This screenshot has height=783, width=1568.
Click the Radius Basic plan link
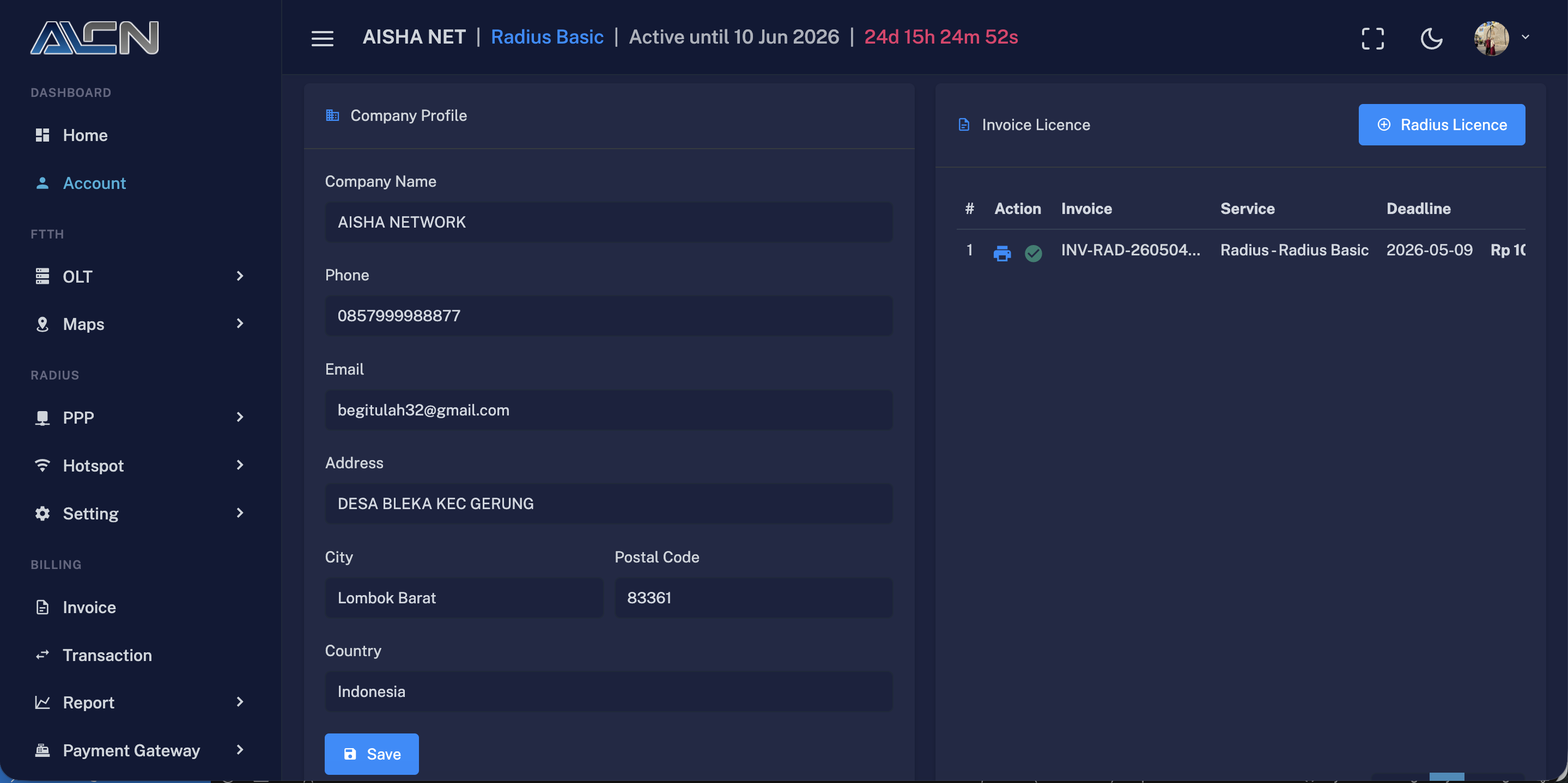click(546, 37)
